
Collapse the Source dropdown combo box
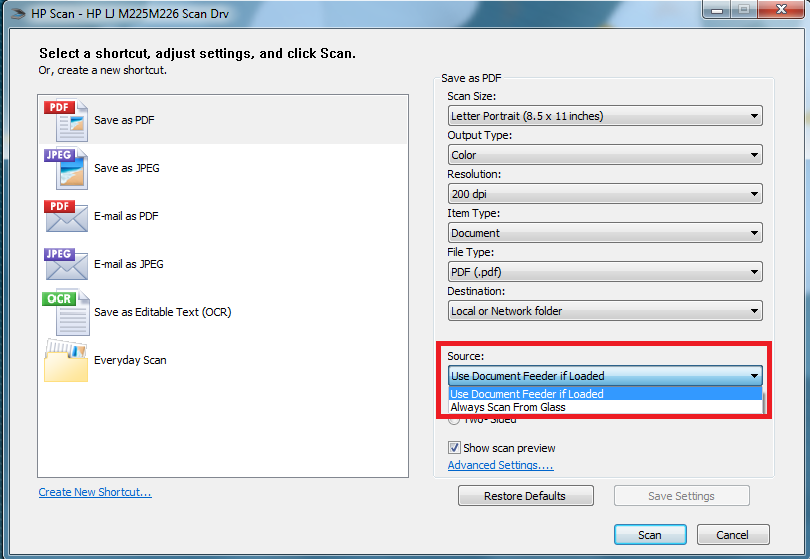click(605, 376)
